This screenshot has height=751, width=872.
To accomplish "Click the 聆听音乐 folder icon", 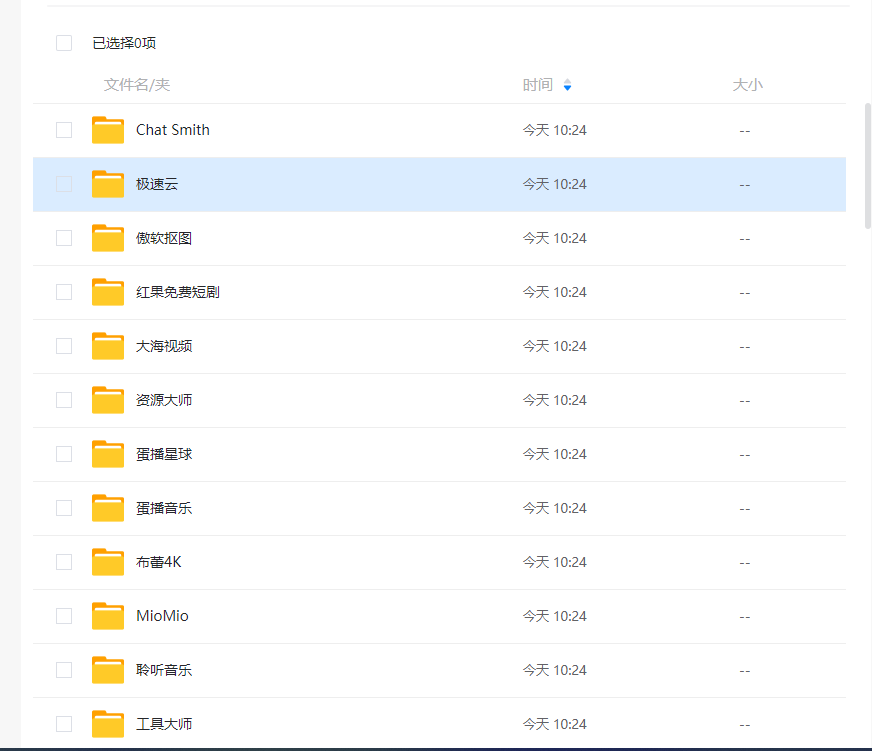I will click(x=108, y=670).
